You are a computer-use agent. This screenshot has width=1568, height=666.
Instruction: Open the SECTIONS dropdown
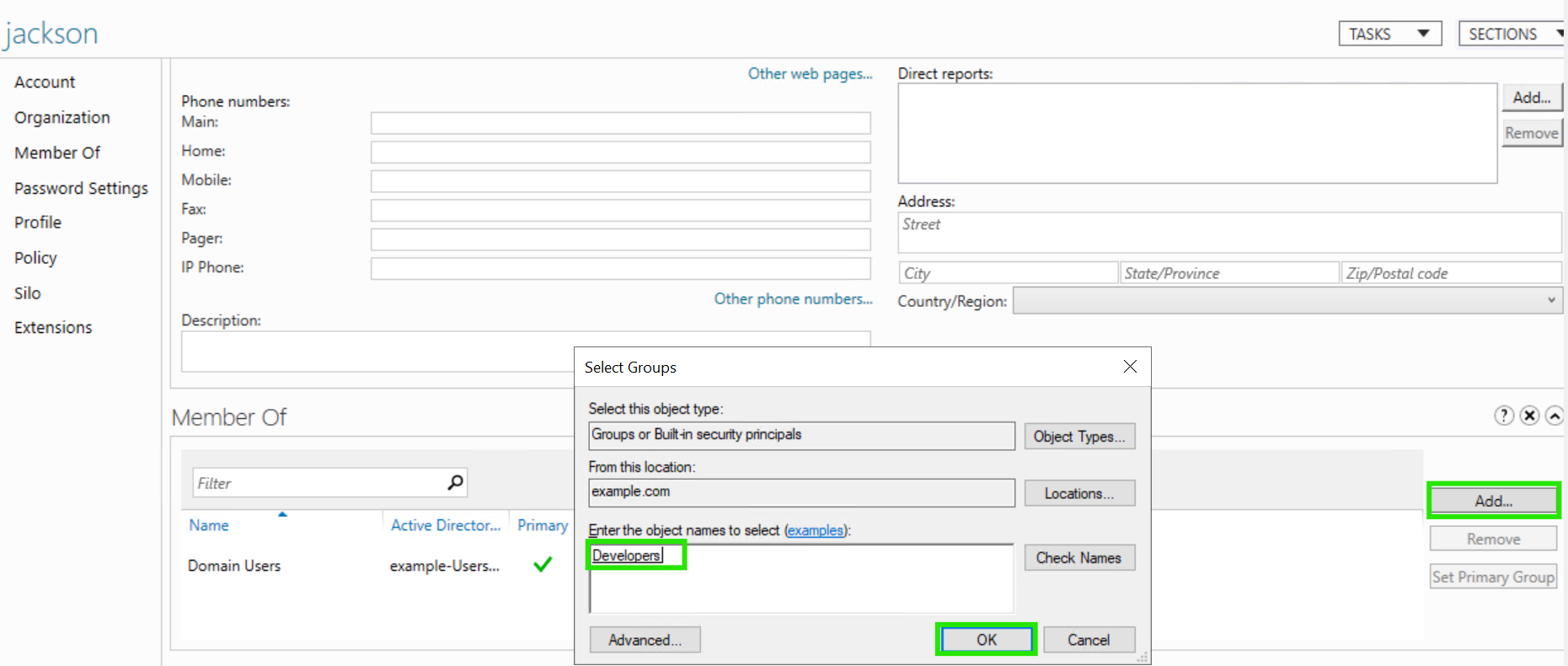[x=1512, y=34]
